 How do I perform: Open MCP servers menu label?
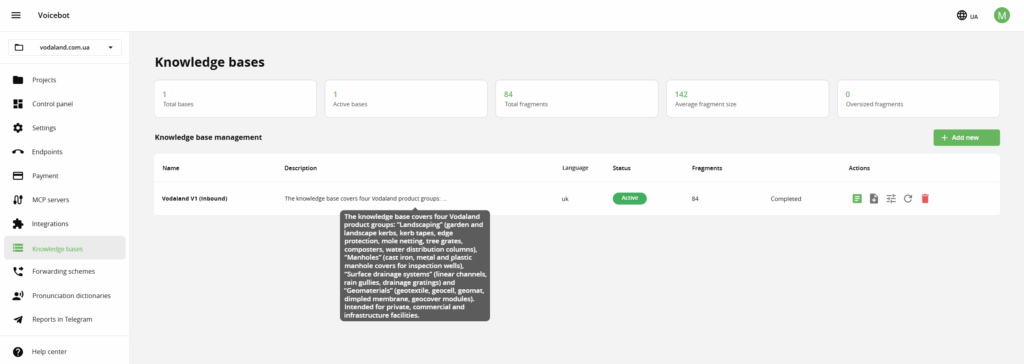50,199
